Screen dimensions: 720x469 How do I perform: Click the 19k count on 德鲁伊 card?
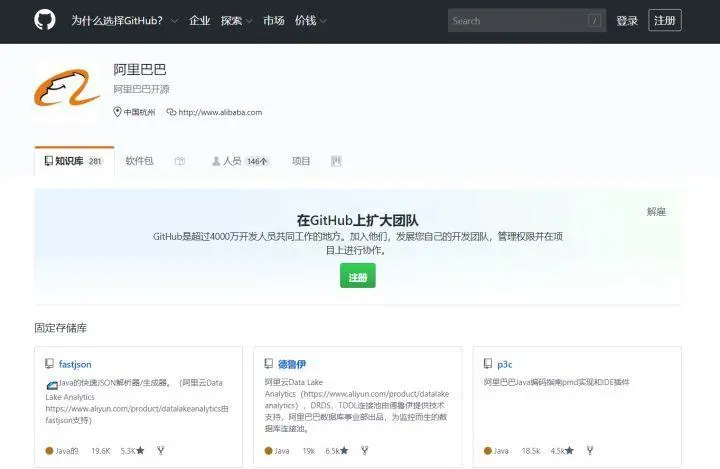coord(309,451)
